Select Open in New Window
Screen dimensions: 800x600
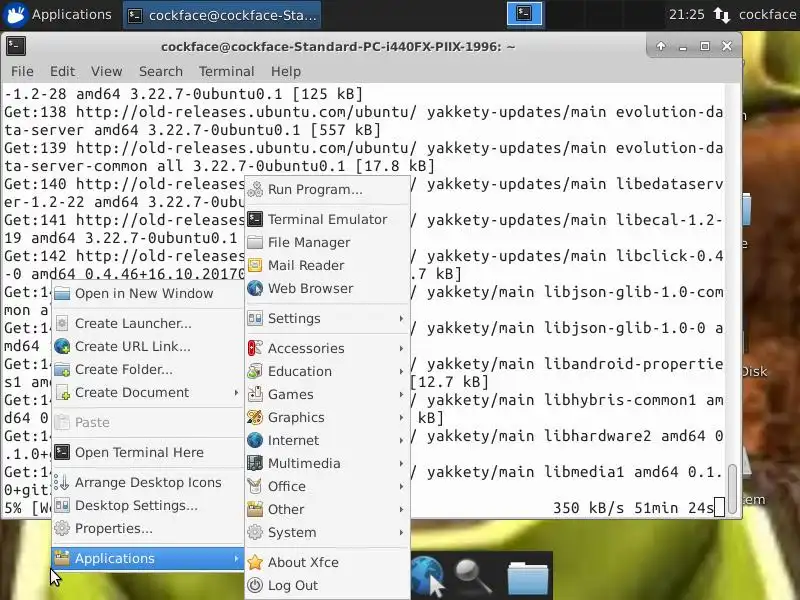click(x=147, y=293)
